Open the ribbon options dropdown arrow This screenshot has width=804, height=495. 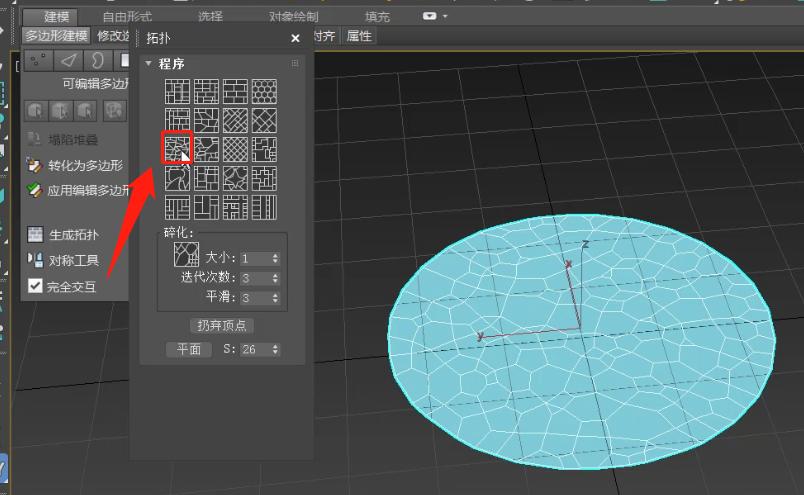click(x=445, y=16)
